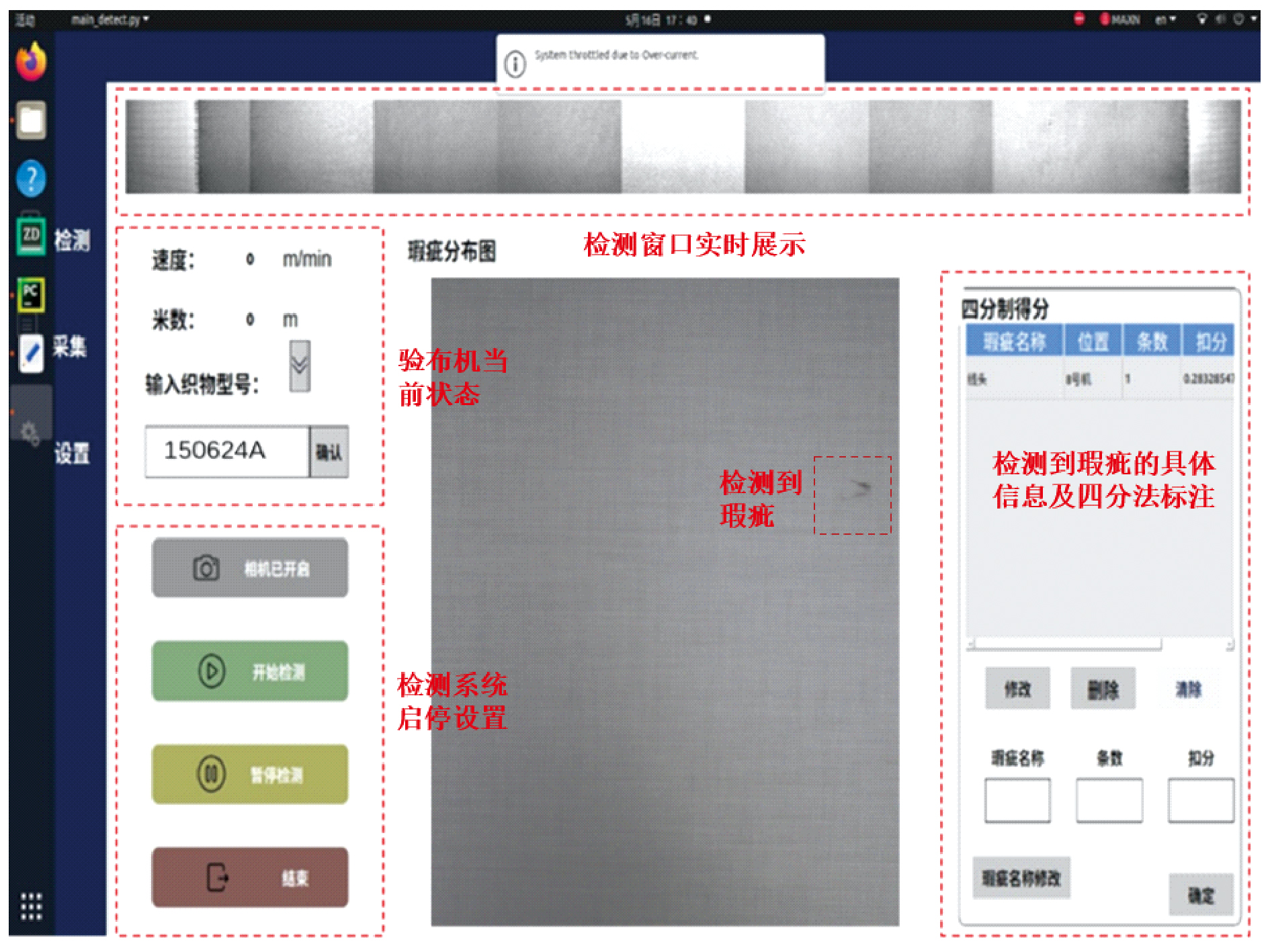Screen dimensions: 1270x952
Task: Click the ZD application dock icon
Action: (x=31, y=236)
